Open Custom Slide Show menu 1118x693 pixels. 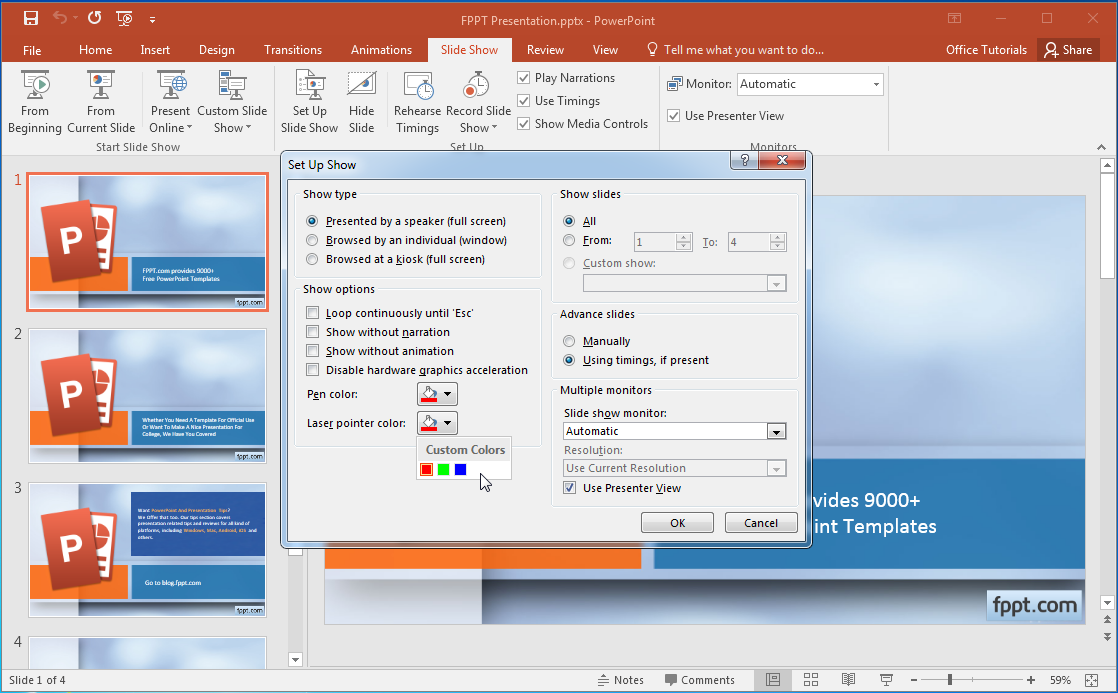point(232,100)
